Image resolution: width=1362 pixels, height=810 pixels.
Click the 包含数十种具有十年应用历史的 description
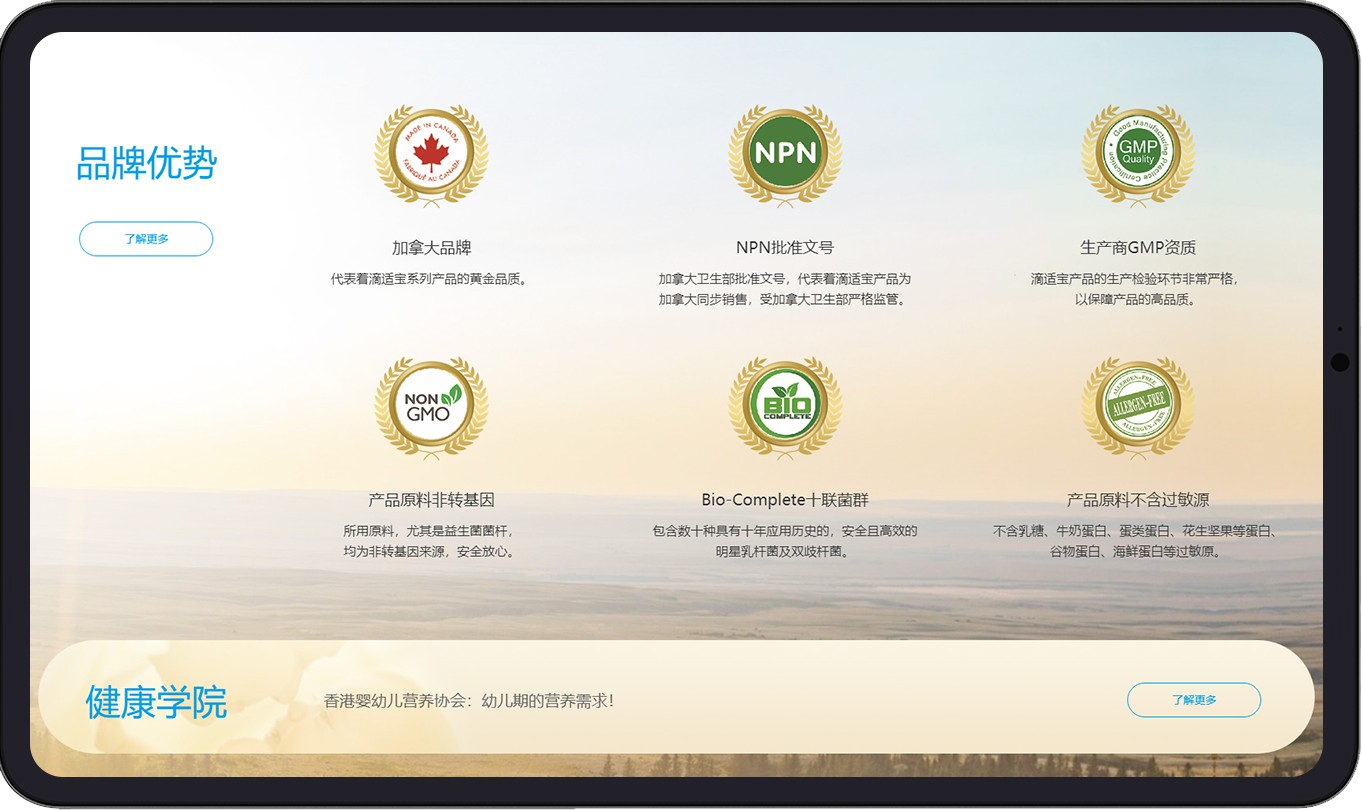tap(785, 541)
